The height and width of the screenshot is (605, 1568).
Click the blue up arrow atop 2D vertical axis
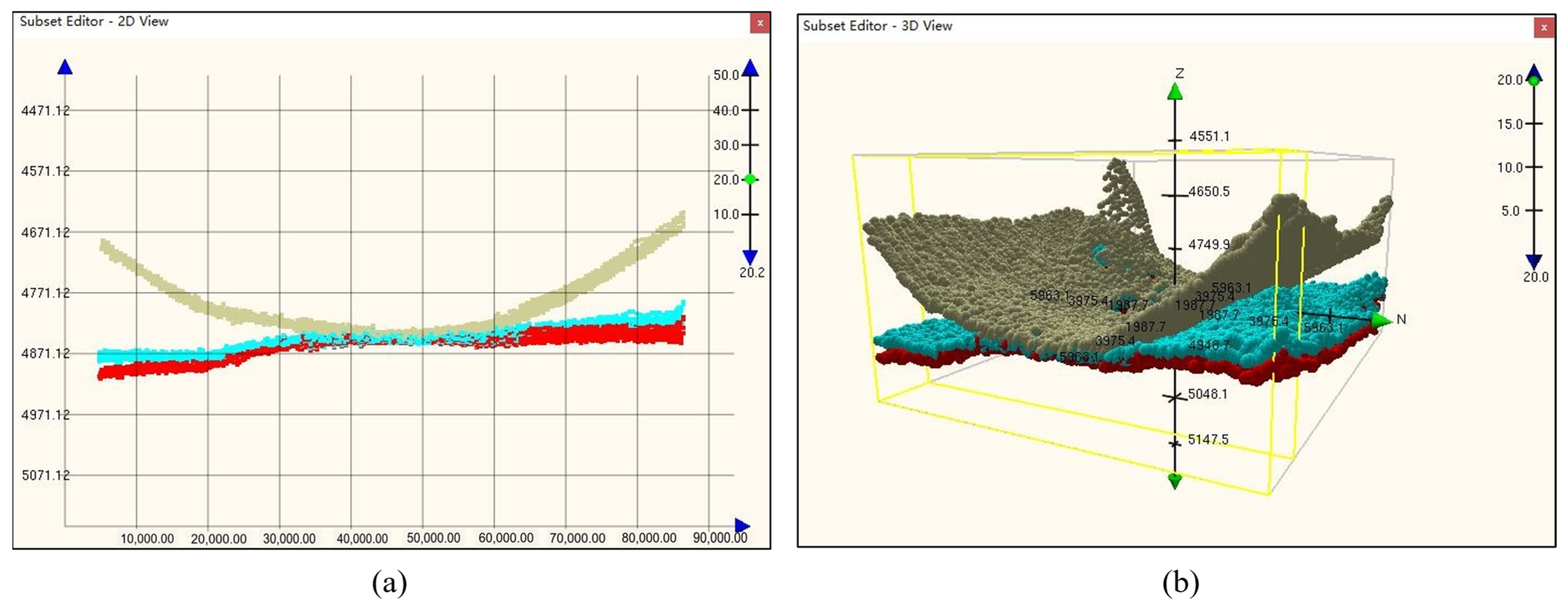click(65, 68)
